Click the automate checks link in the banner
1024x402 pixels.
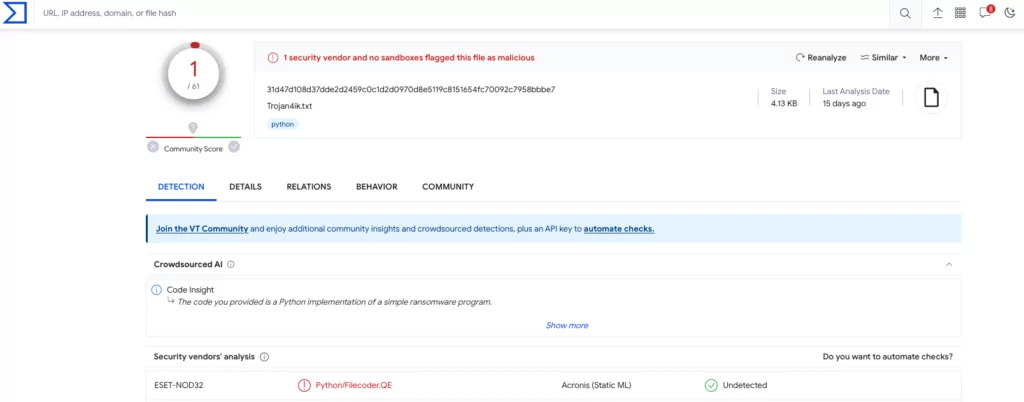pyautogui.click(x=619, y=229)
